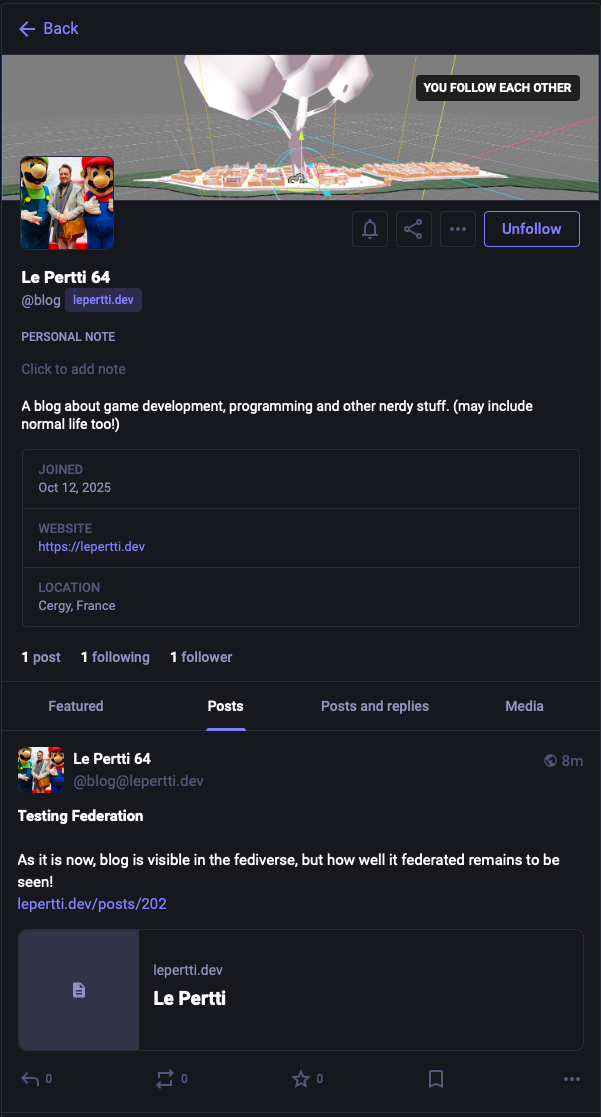This screenshot has width=601, height=1117.
Task: Select the Posts and replies tab
Action: click(375, 706)
